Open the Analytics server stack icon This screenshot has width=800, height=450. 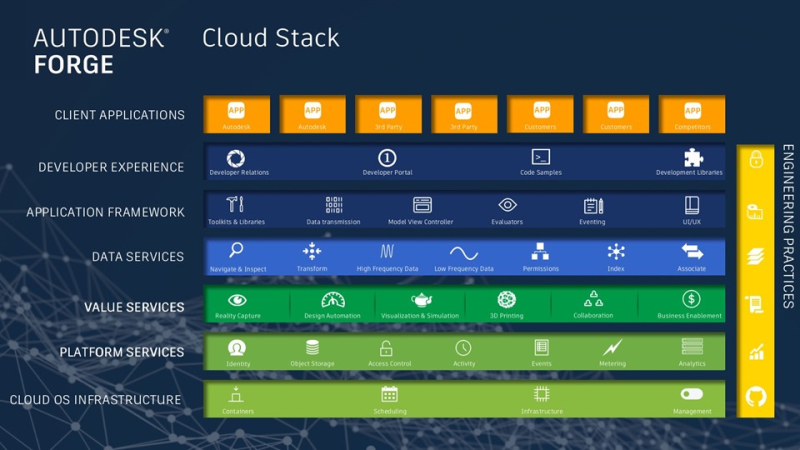click(692, 347)
